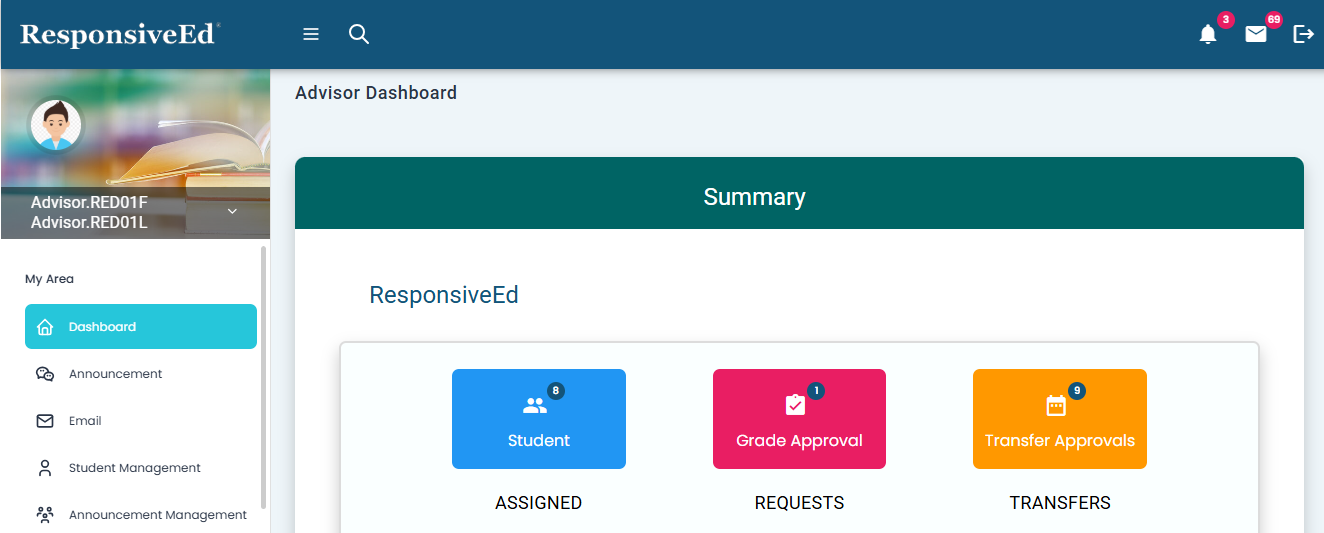The width and height of the screenshot is (1324, 533).
Task: Click the ResponsiveEd logo in header
Action: click(118, 34)
